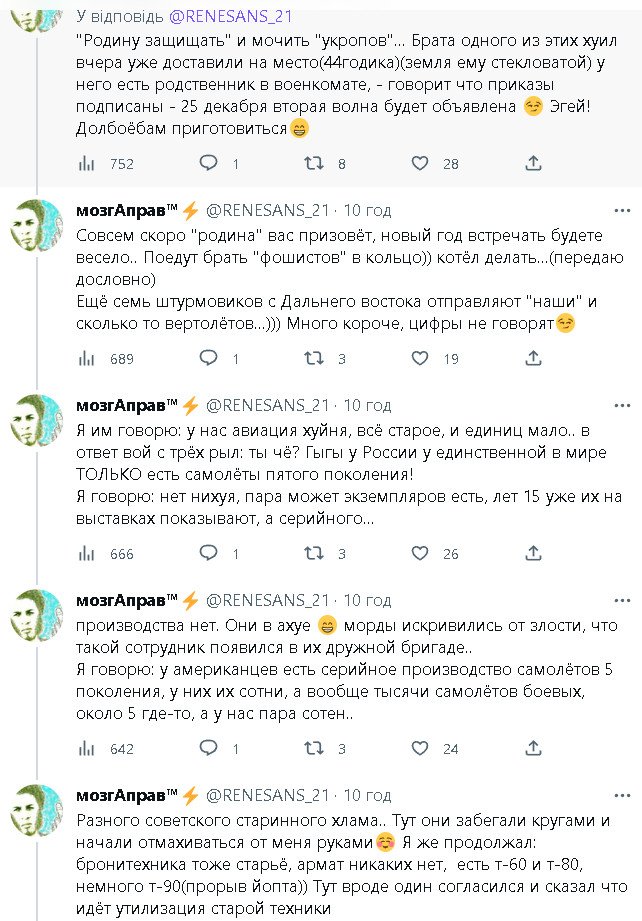Click reply icon on tweet with 752 views
This screenshot has width=642, height=921.
click(x=208, y=163)
